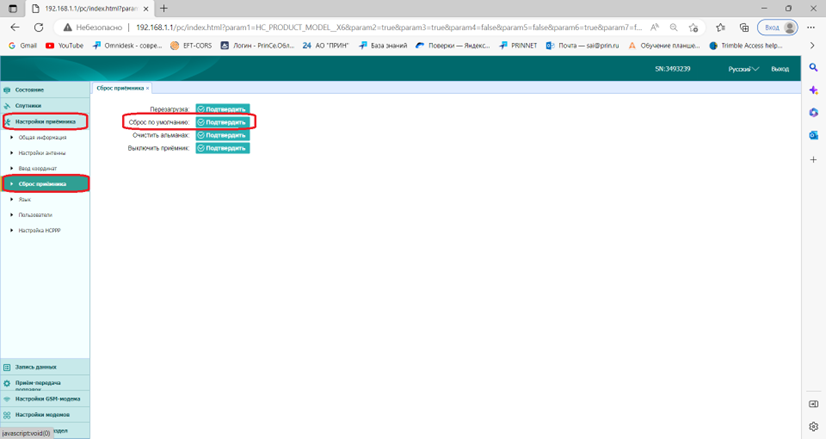Expand the Приём-передача section

pos(45,383)
